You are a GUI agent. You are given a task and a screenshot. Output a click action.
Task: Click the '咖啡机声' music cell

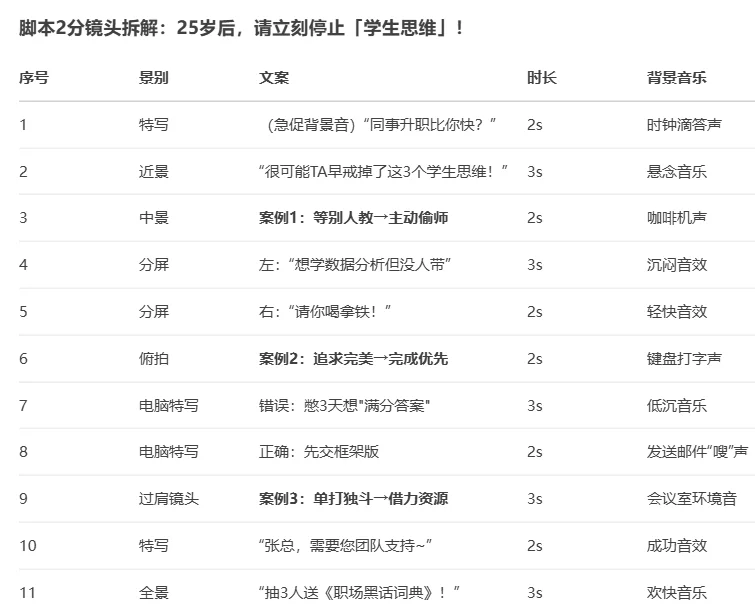[677, 218]
